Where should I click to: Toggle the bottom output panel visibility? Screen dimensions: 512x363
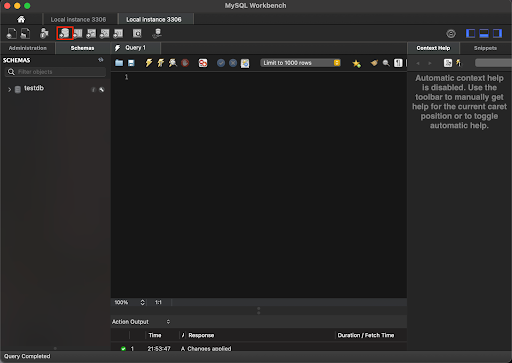click(x=484, y=33)
